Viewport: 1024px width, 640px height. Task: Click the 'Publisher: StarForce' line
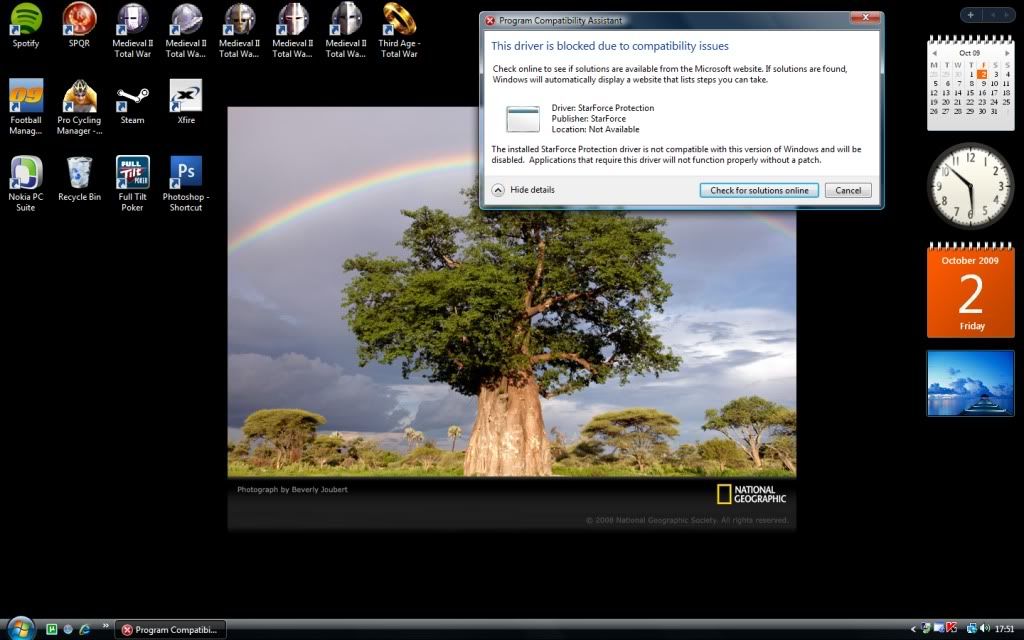tap(588, 119)
